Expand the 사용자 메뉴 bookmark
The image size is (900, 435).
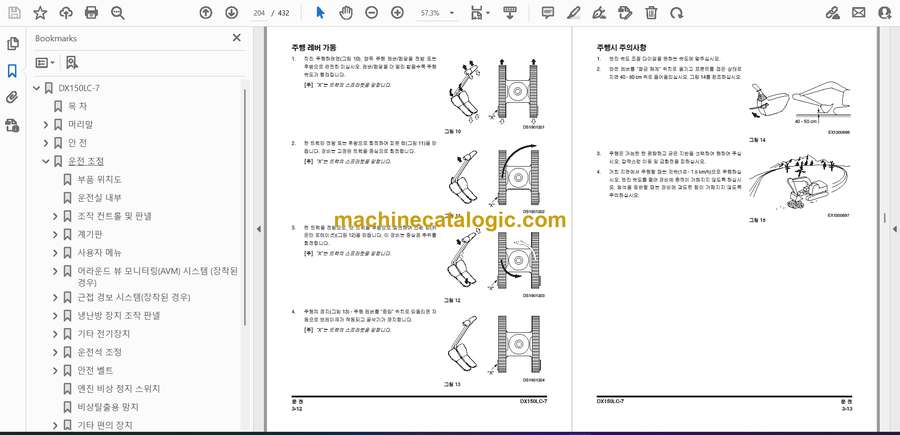pyautogui.click(x=55, y=253)
